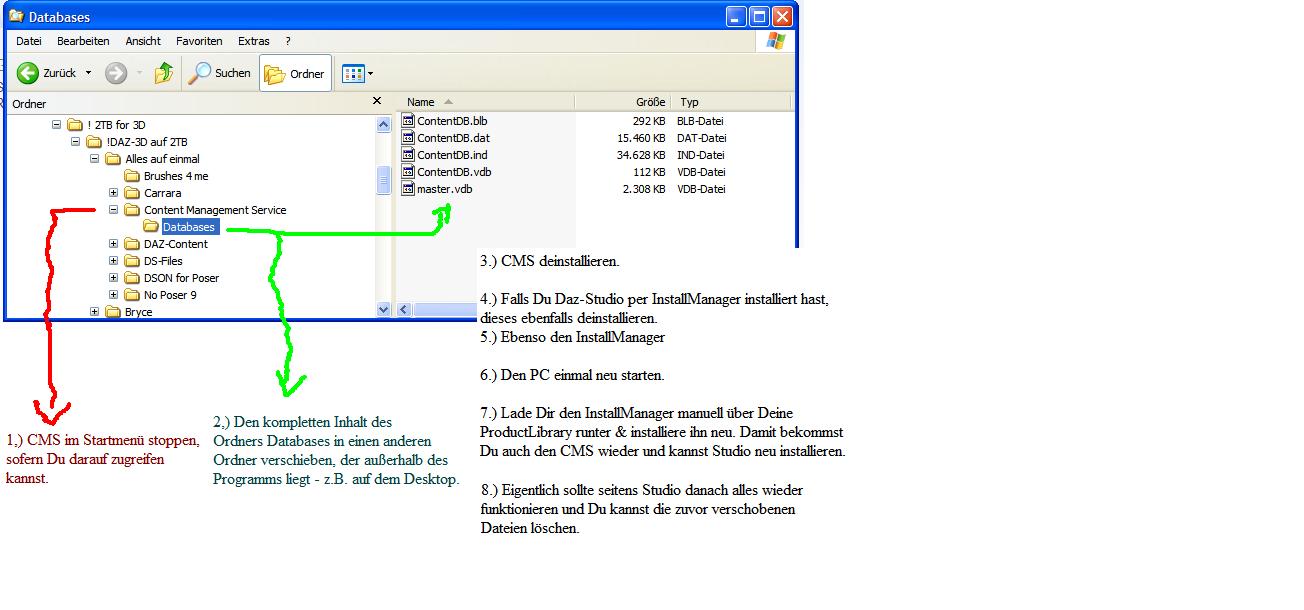This screenshot has width=1304, height=610.
Task: Click the BLB-Datei type cell
Action: coord(701,121)
